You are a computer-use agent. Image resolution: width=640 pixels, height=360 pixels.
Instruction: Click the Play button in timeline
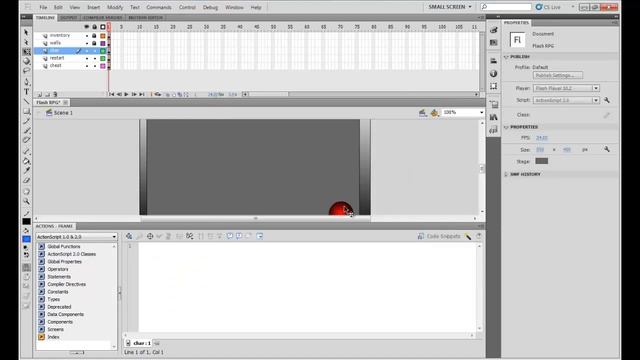point(127,94)
